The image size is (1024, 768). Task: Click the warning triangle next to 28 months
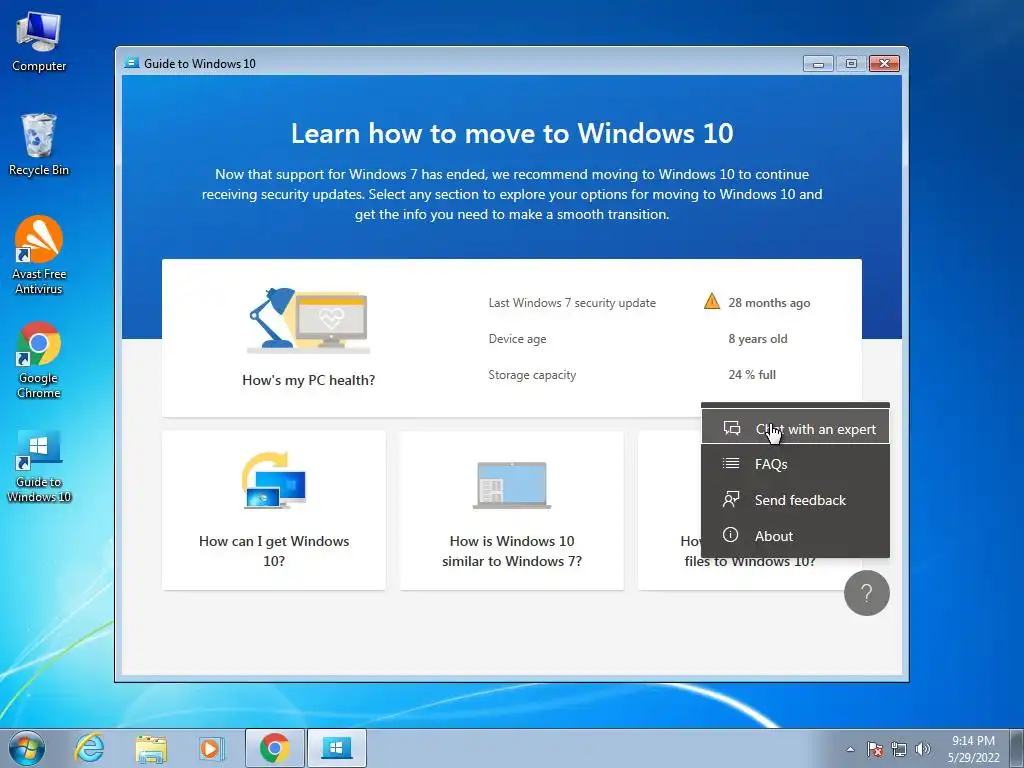click(x=712, y=302)
